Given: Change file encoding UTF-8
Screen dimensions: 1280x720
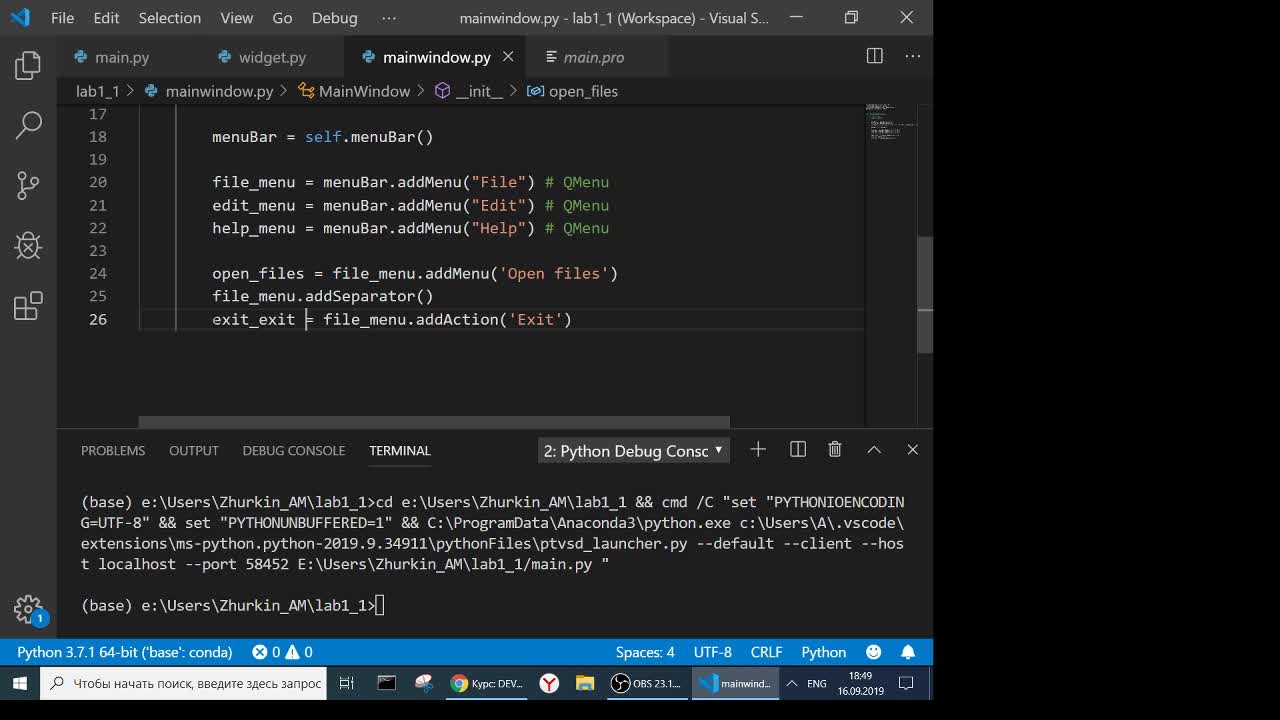Looking at the screenshot, I should 713,652.
